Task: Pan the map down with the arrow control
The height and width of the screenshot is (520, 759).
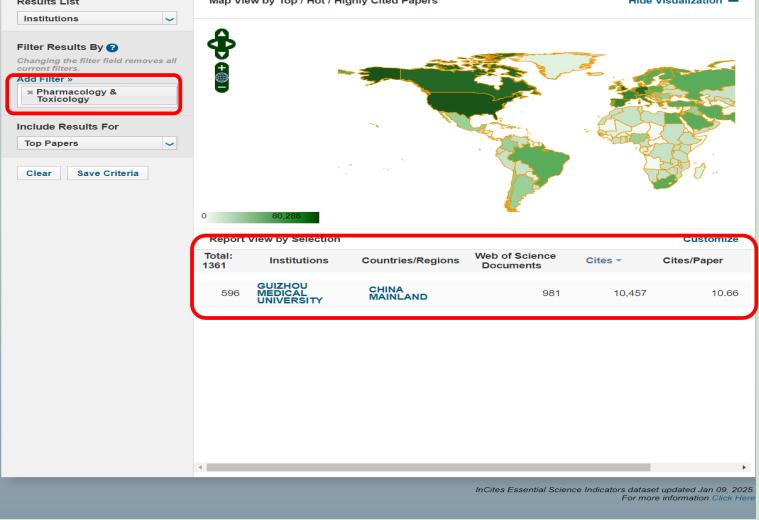Action: tap(222, 54)
